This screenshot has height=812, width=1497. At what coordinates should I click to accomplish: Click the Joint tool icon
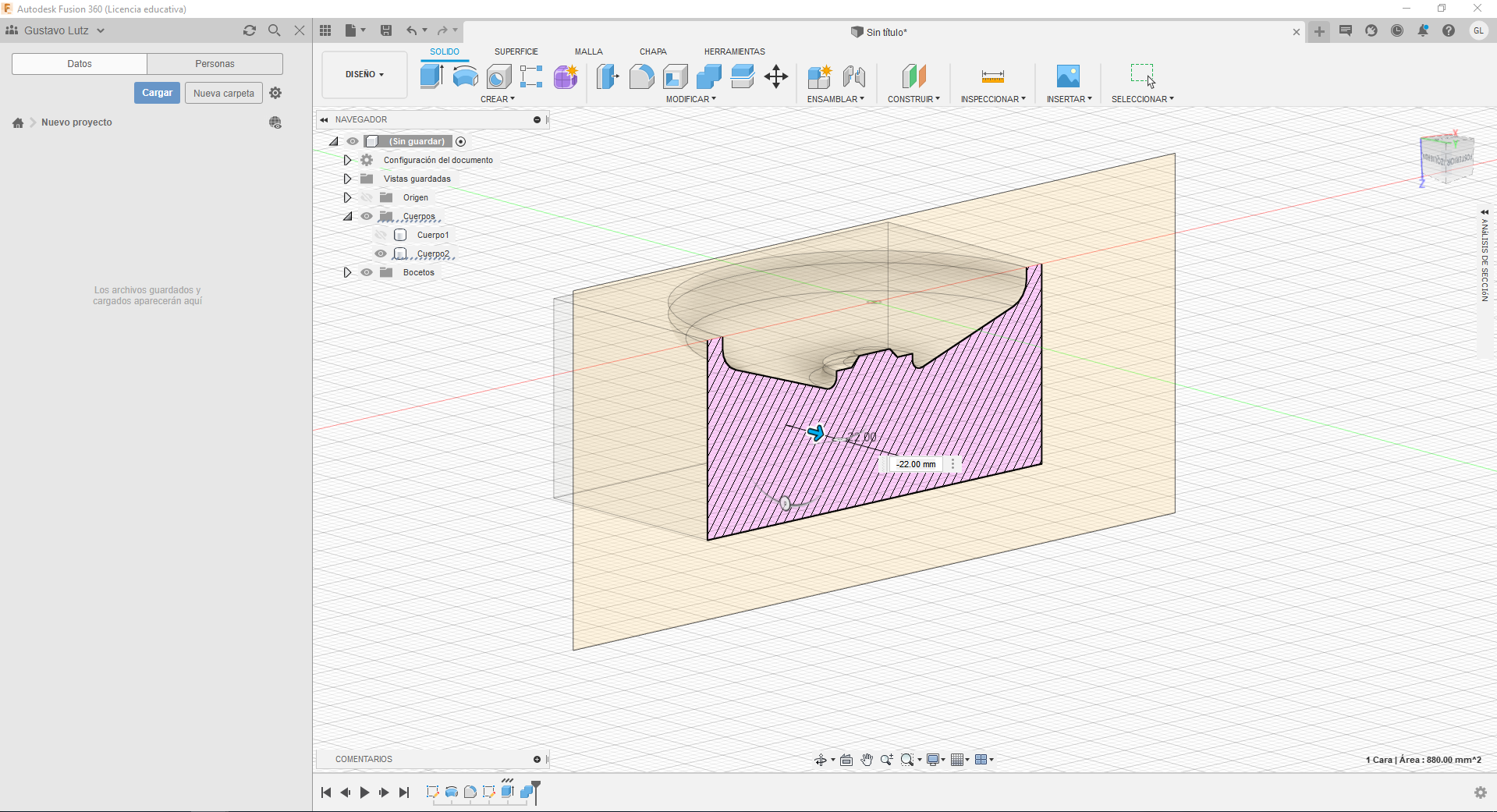point(854,76)
